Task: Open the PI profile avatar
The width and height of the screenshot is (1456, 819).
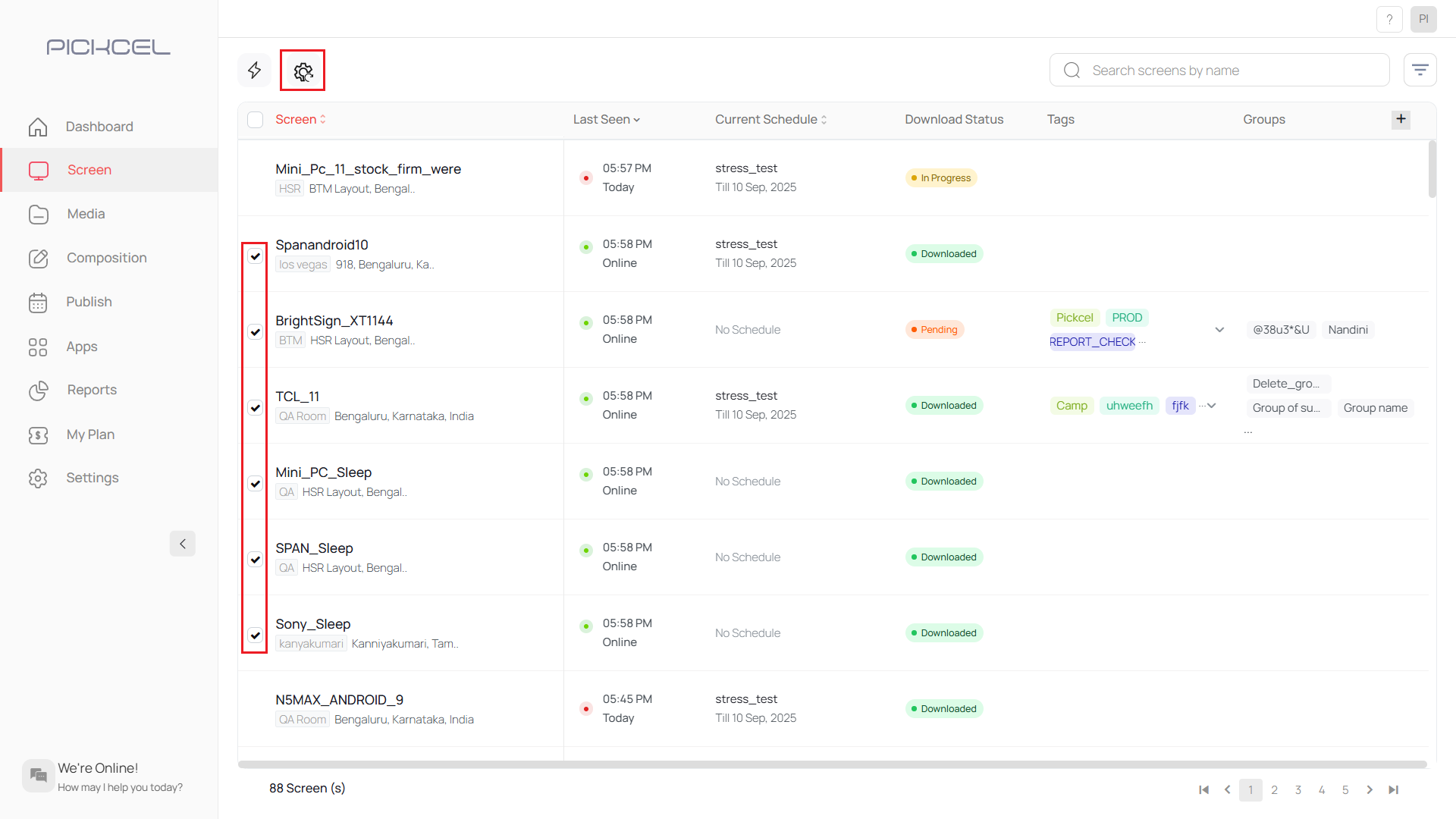Action: pyautogui.click(x=1424, y=19)
